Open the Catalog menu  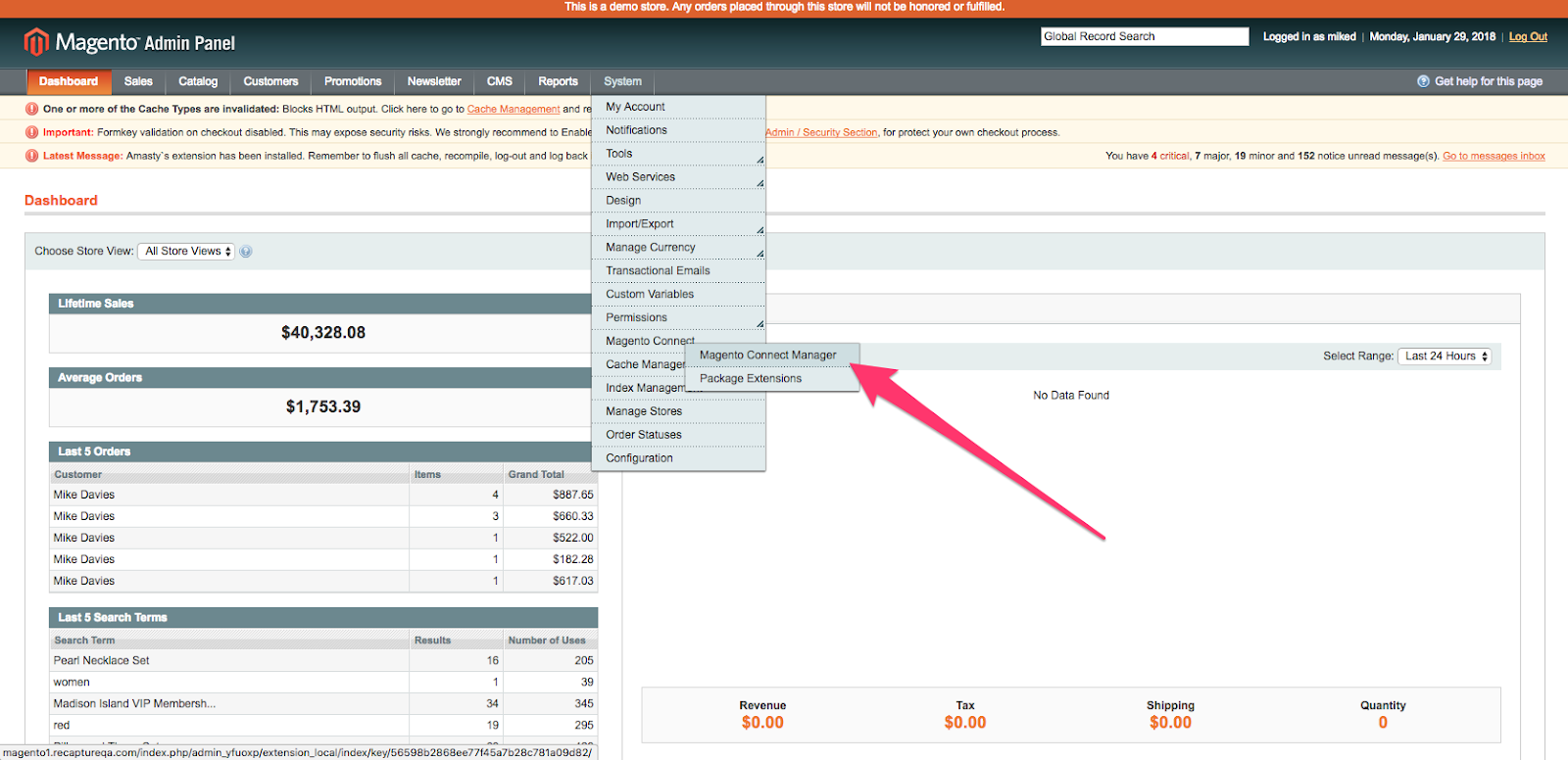(x=198, y=81)
